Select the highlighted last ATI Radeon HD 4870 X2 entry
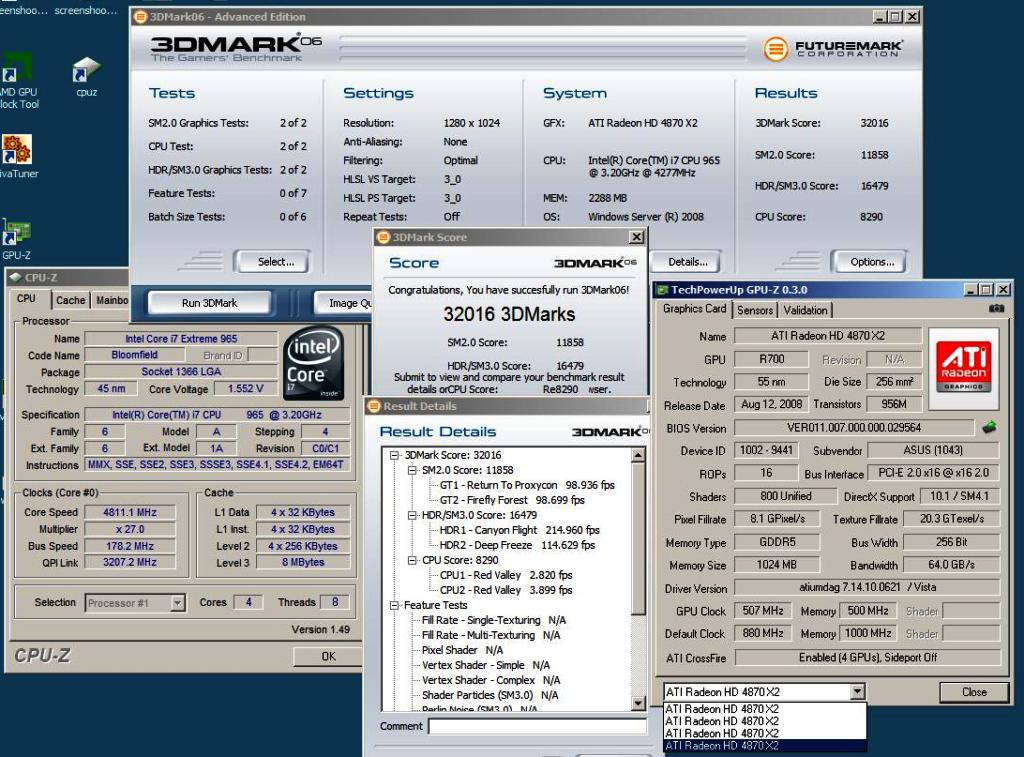Screen dimensions: 1024x757 765,746
